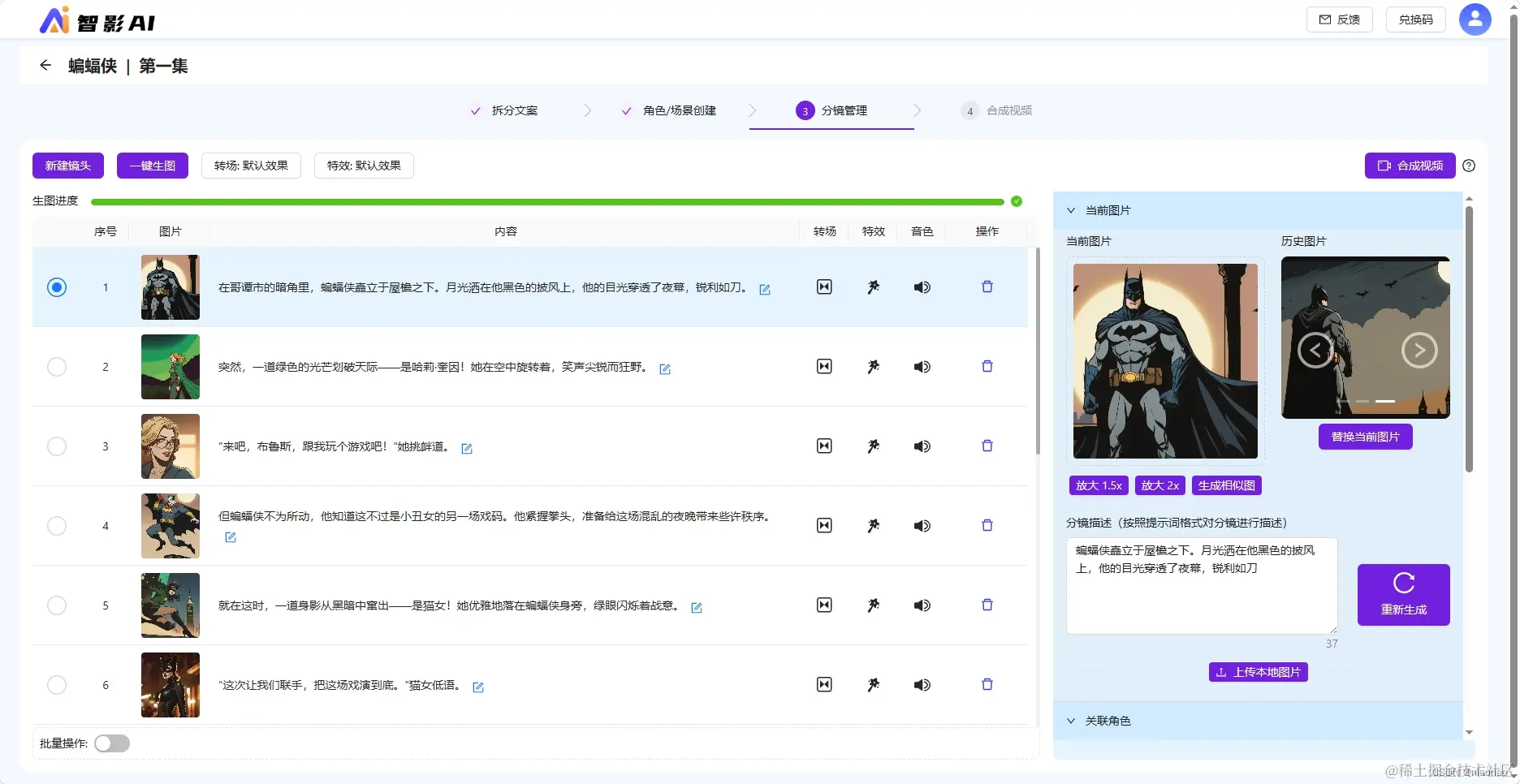This screenshot has height=784, width=1520.
Task: Click the 重新生成 regenerate button
Action: [1403, 595]
